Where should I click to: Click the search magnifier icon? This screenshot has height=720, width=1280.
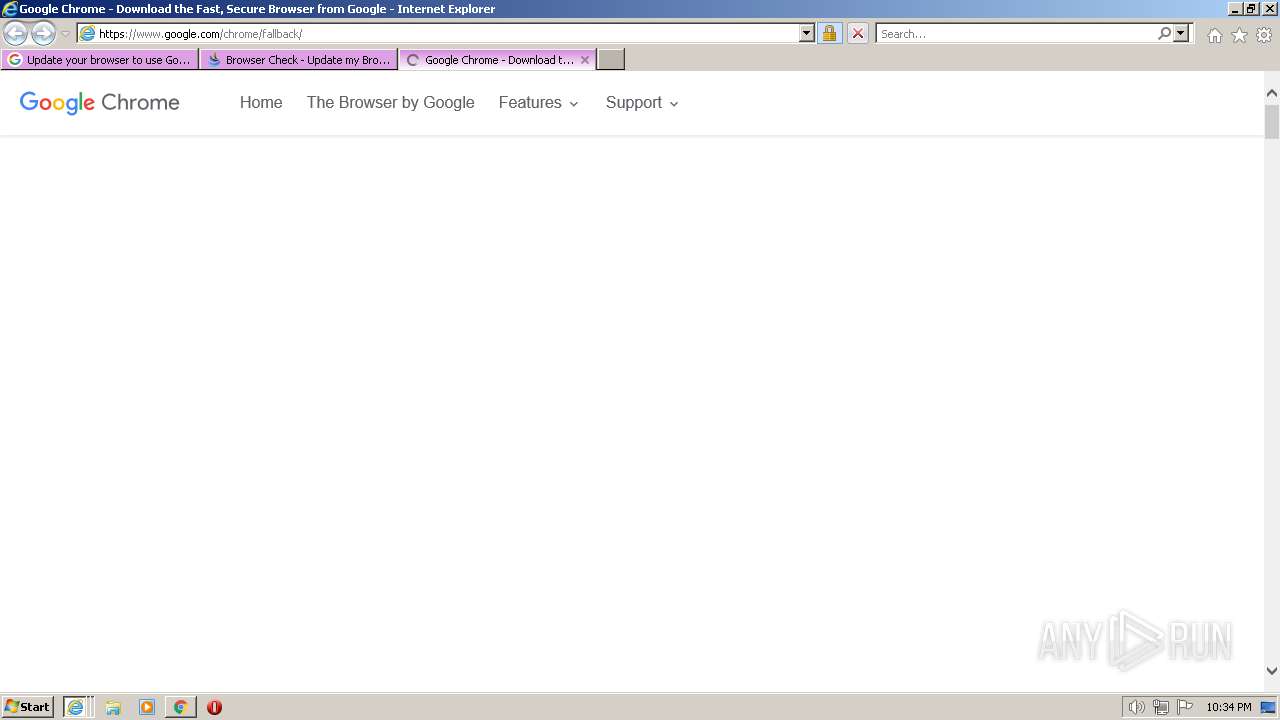point(1164,34)
